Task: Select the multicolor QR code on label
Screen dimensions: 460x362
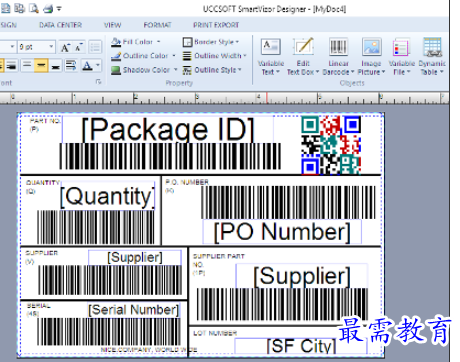Action: point(331,145)
